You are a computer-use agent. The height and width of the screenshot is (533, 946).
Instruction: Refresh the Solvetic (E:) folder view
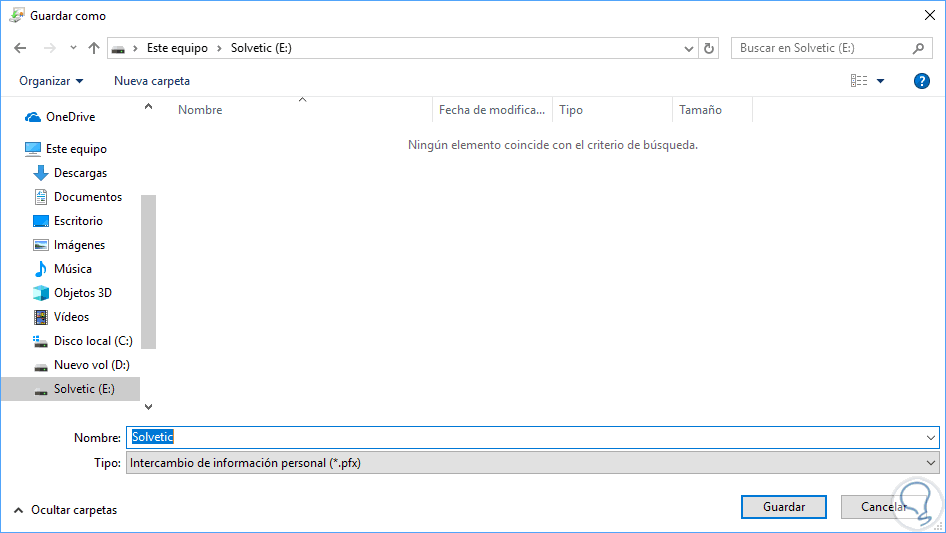709,48
